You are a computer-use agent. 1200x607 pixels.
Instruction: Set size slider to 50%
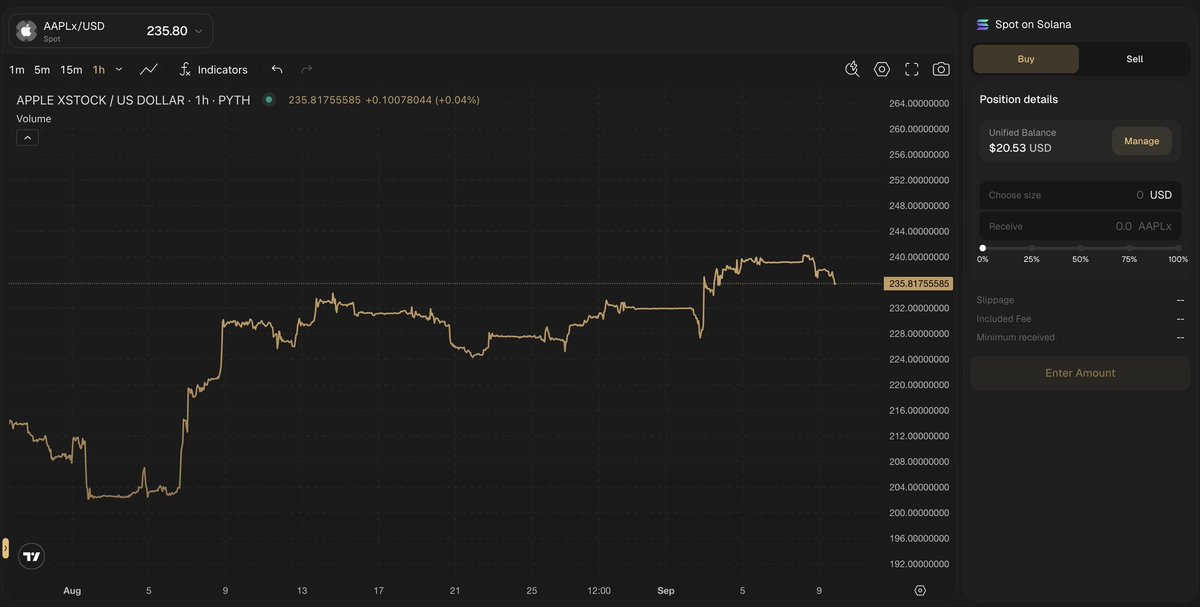pyautogui.click(x=1080, y=248)
